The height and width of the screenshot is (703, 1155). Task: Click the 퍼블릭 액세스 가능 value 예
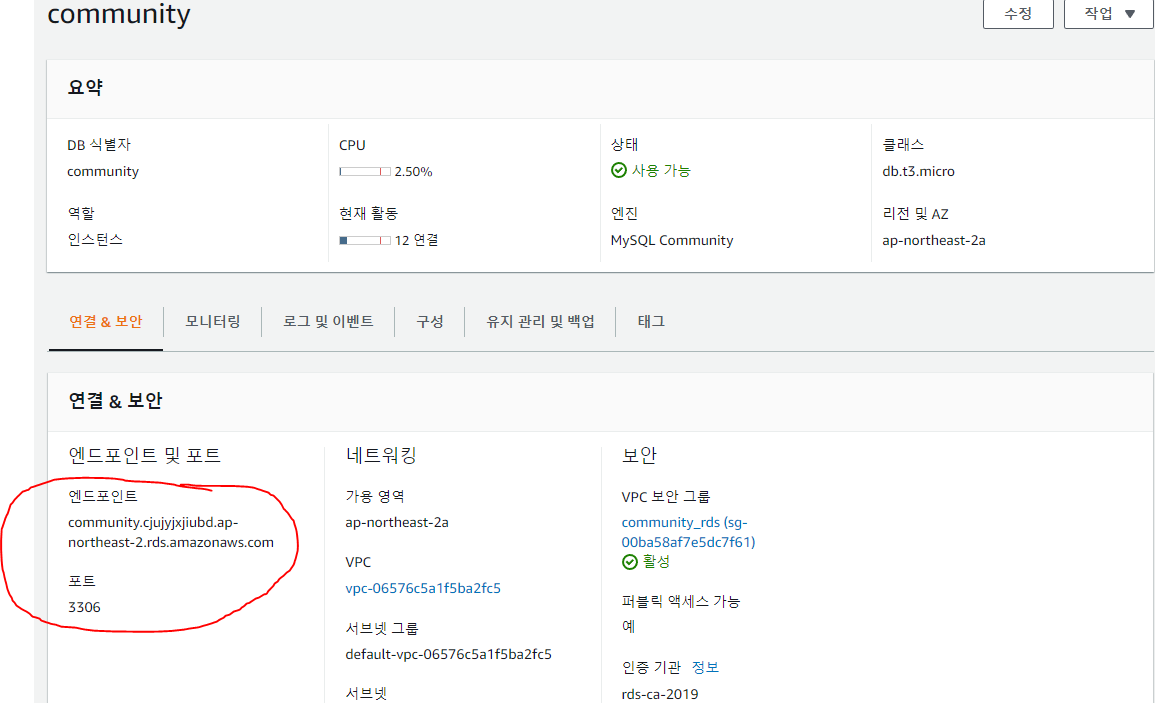click(628, 626)
